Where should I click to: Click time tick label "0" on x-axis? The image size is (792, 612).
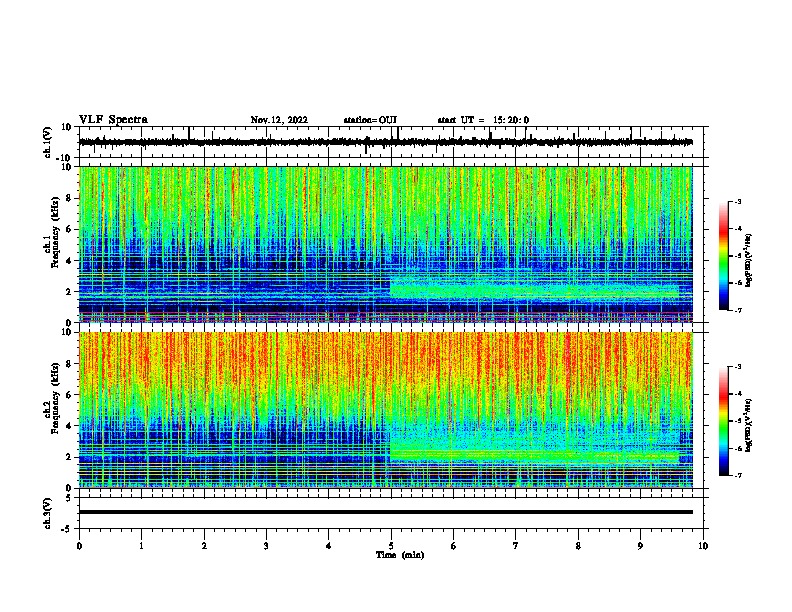(x=79, y=546)
